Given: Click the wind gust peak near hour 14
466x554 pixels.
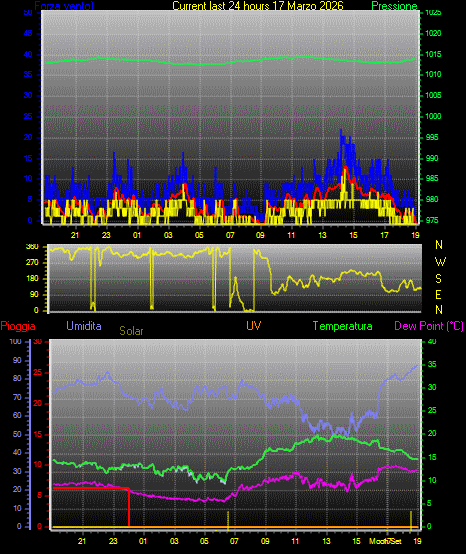Looking at the screenshot, I should [341, 131].
